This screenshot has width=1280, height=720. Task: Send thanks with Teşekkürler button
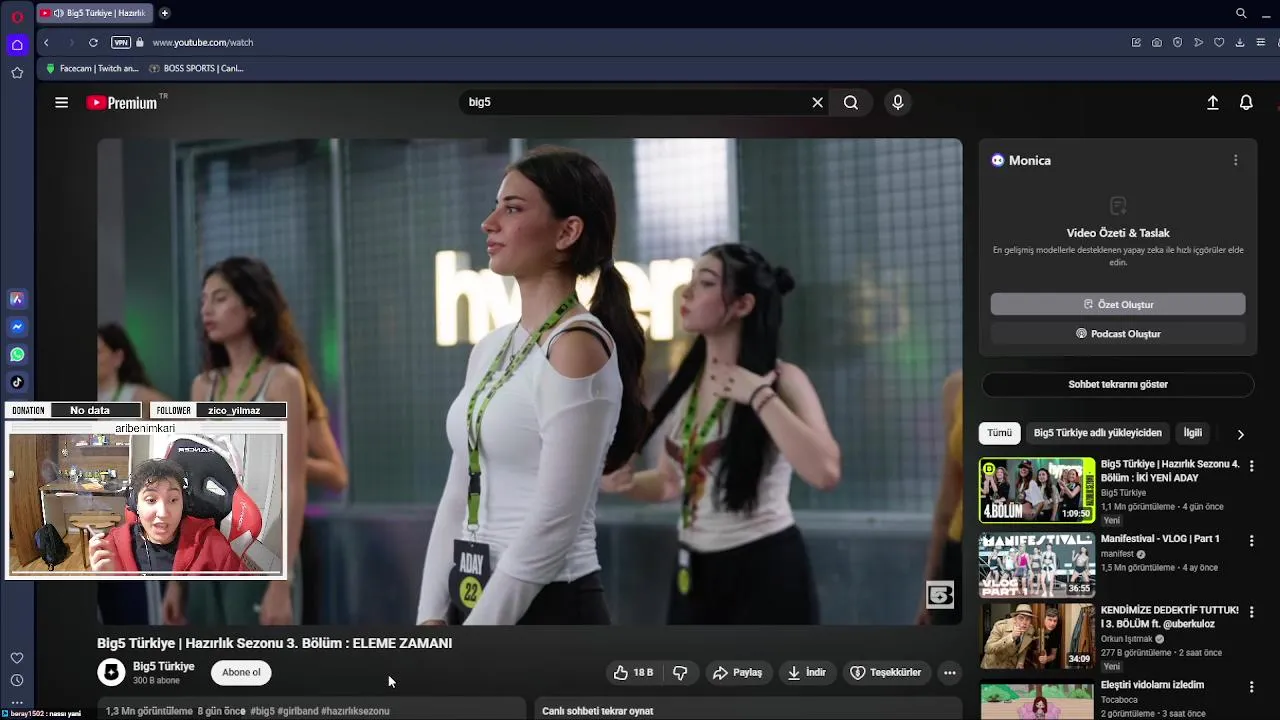pyautogui.click(x=885, y=673)
